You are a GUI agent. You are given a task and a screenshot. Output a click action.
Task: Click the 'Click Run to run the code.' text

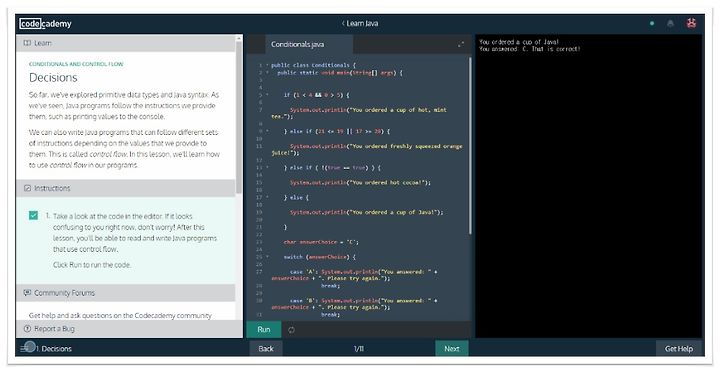92,265
